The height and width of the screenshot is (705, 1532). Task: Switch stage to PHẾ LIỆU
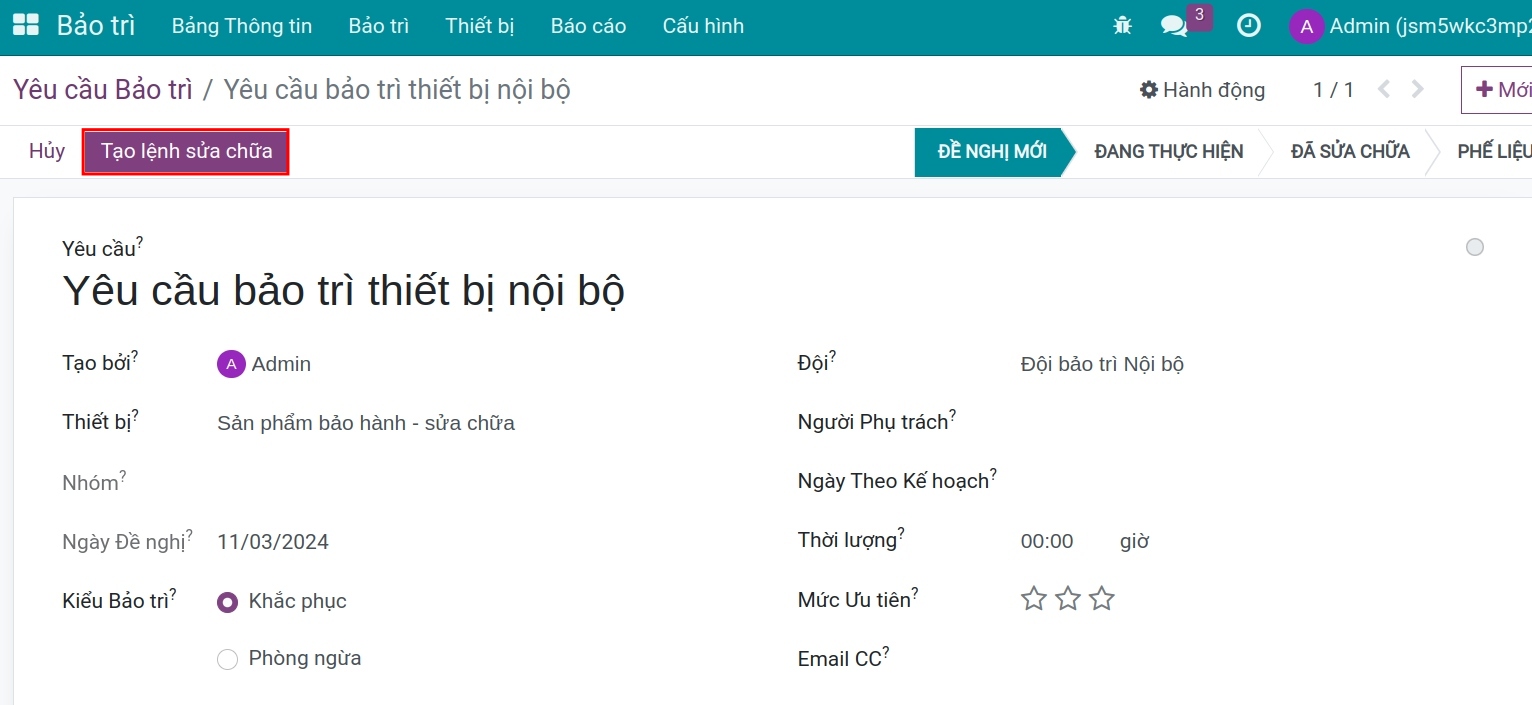click(x=1493, y=151)
